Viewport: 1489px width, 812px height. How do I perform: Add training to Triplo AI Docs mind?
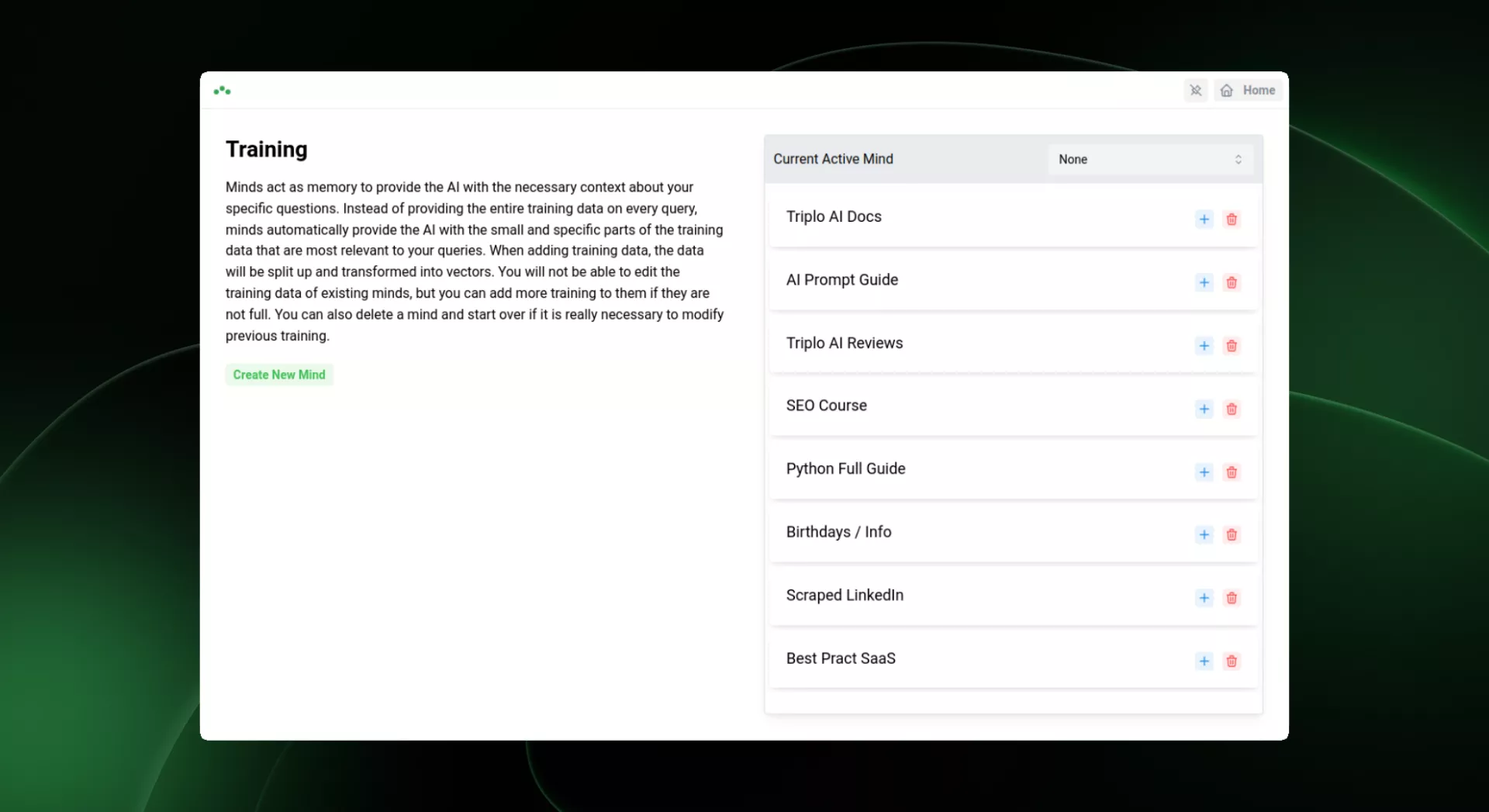pos(1204,219)
